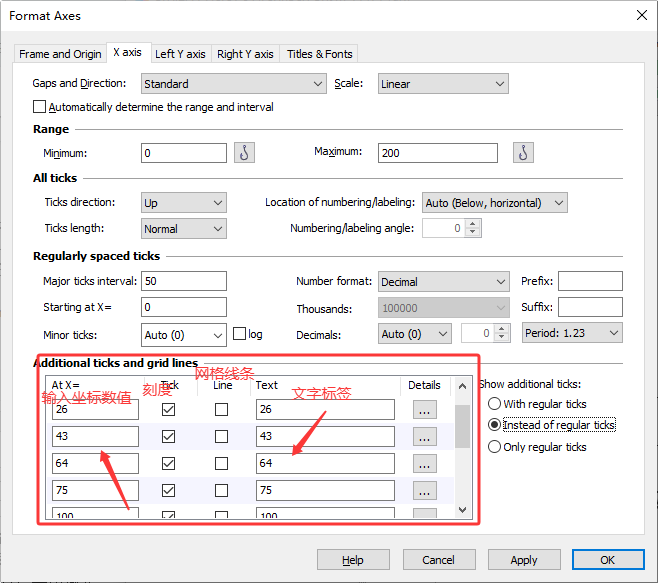Screen dimensions: 658x583
Task: Decrease numbering/labeling angle spinner
Action: click(x=473, y=232)
